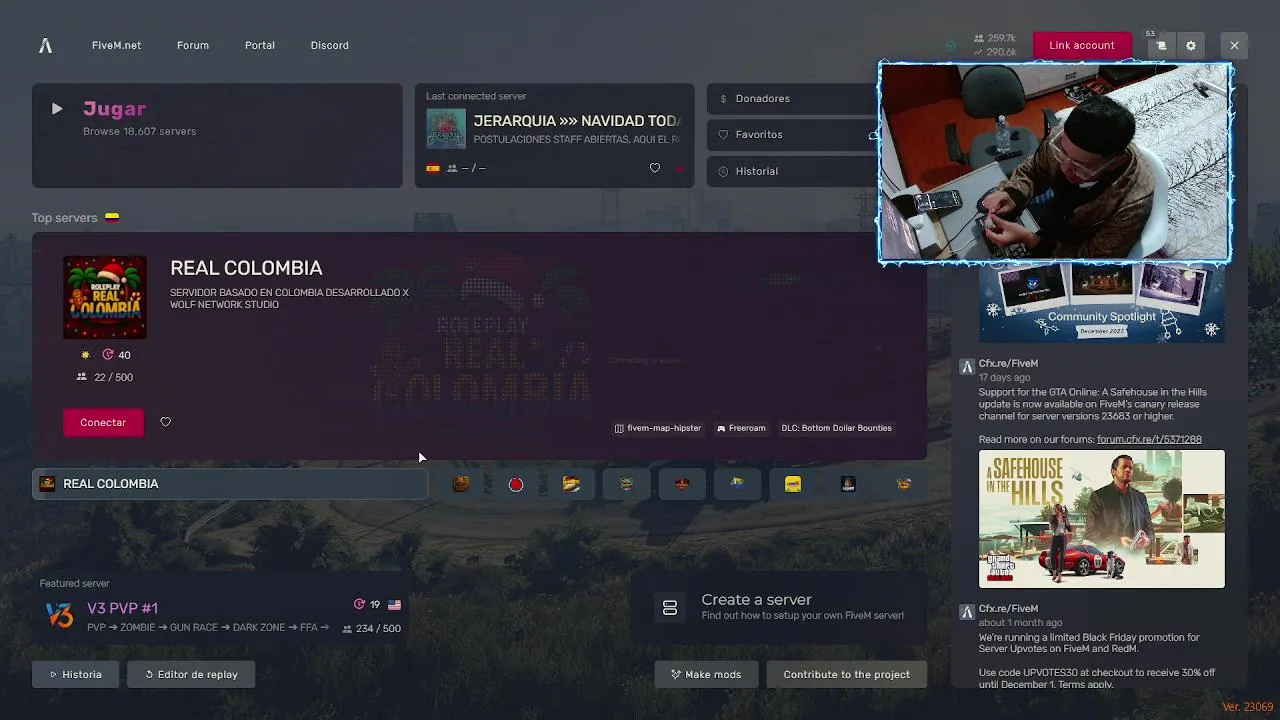
Task: Open settings via the gear icon
Action: point(1191,45)
